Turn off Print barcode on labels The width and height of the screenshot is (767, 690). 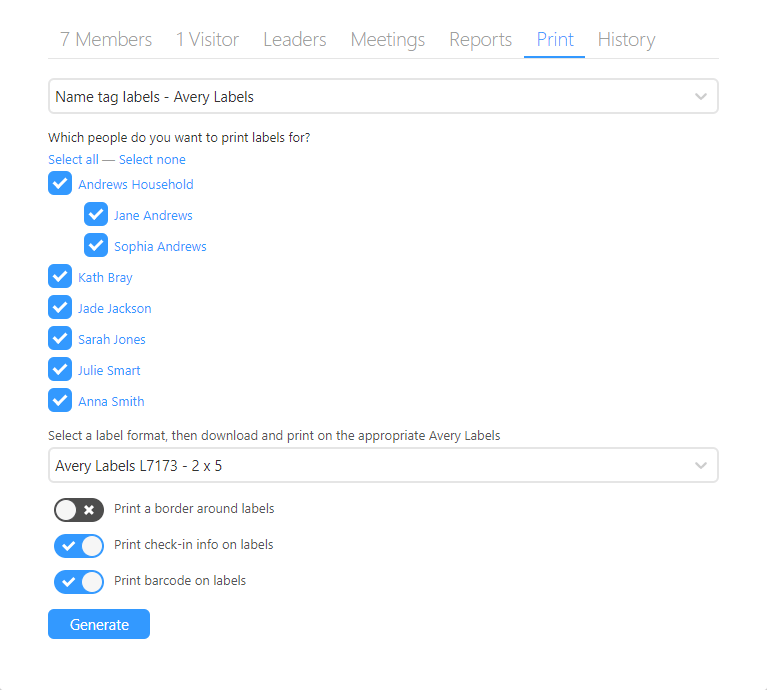[x=79, y=581]
